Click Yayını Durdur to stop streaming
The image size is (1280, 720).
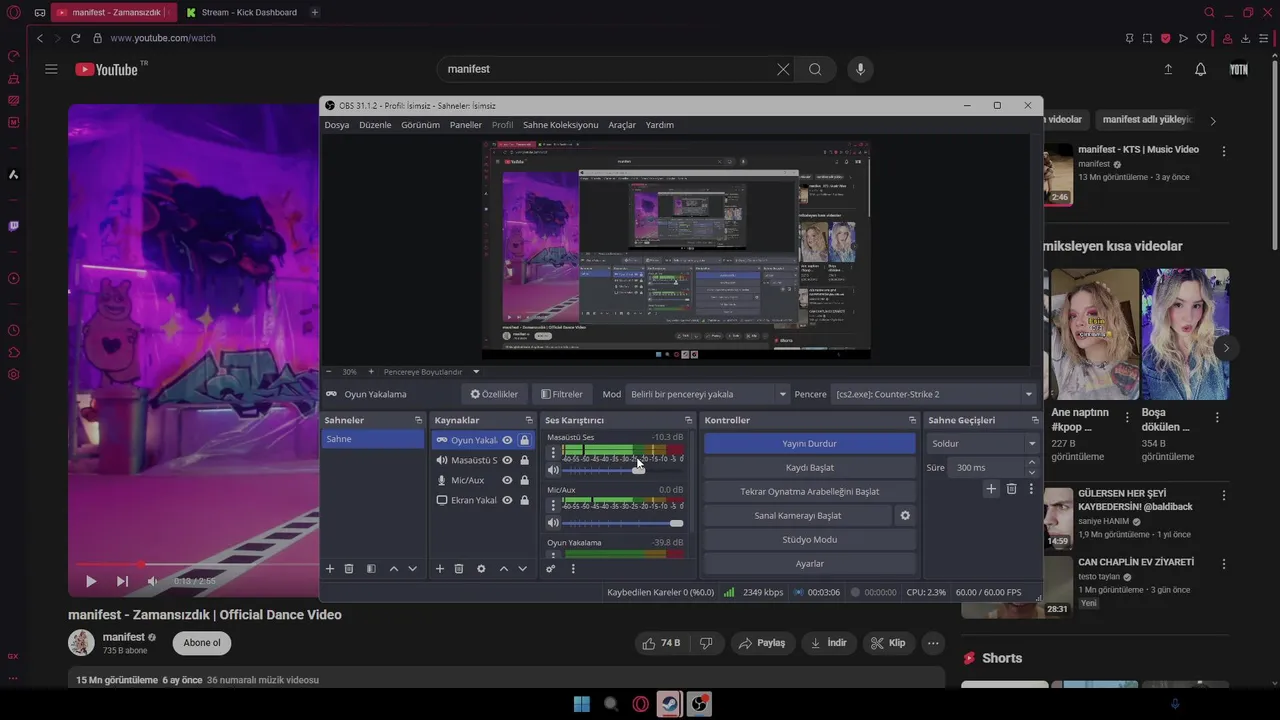point(810,444)
